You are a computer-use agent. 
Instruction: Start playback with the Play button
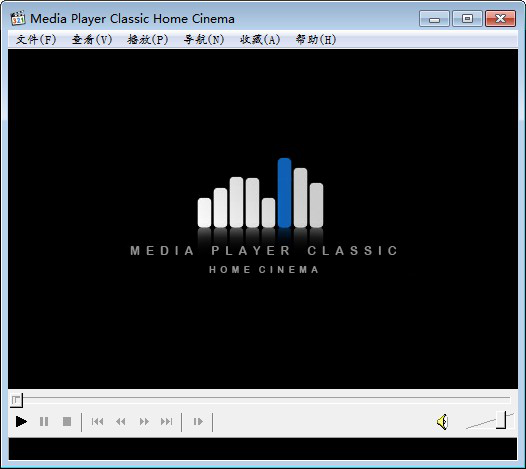tap(21, 421)
